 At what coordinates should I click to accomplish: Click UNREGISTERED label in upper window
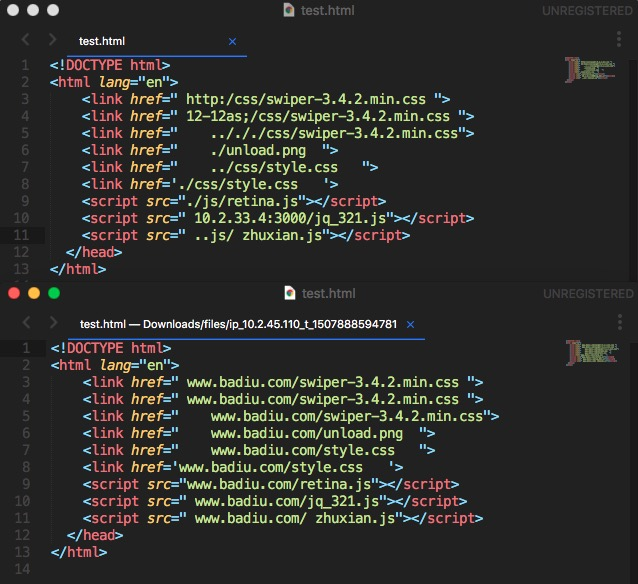coord(587,11)
